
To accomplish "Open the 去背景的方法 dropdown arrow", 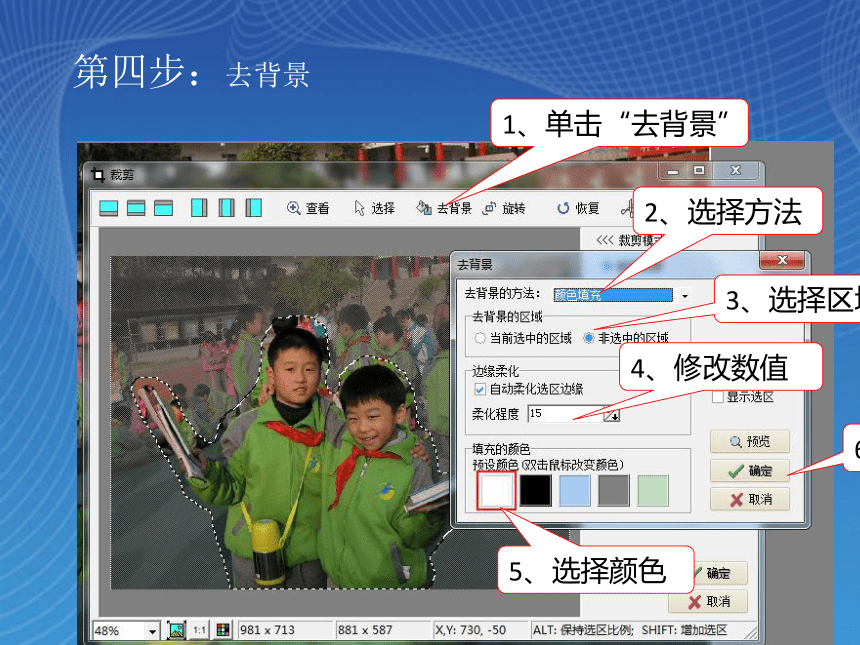I will [684, 296].
